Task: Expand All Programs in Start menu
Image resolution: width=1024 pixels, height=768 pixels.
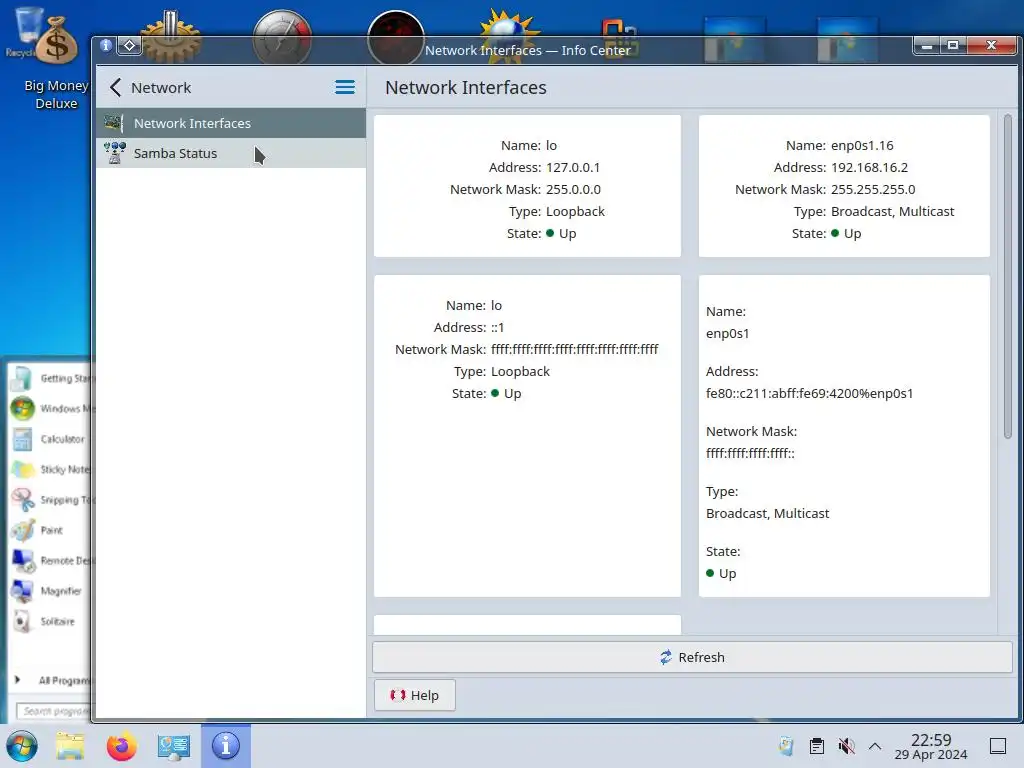Action: pyautogui.click(x=52, y=680)
